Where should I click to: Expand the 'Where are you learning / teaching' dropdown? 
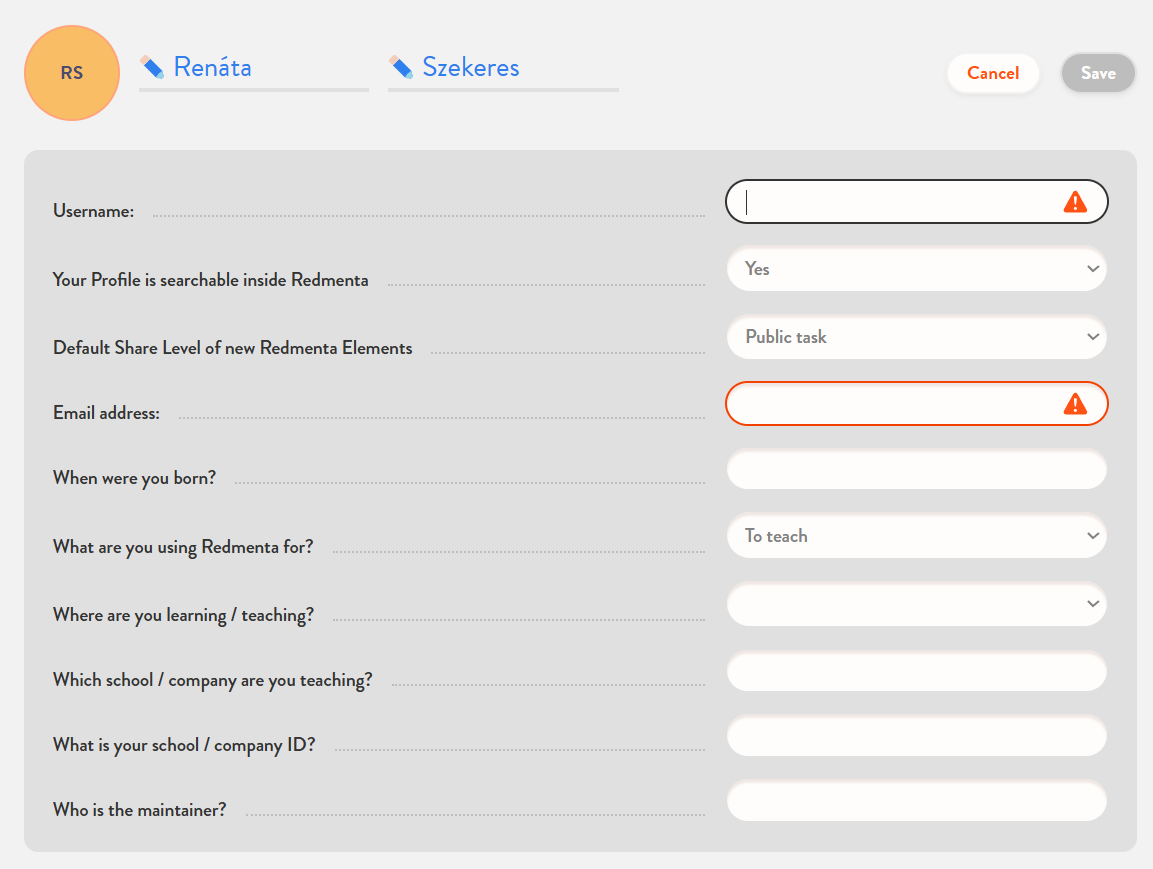[916, 604]
